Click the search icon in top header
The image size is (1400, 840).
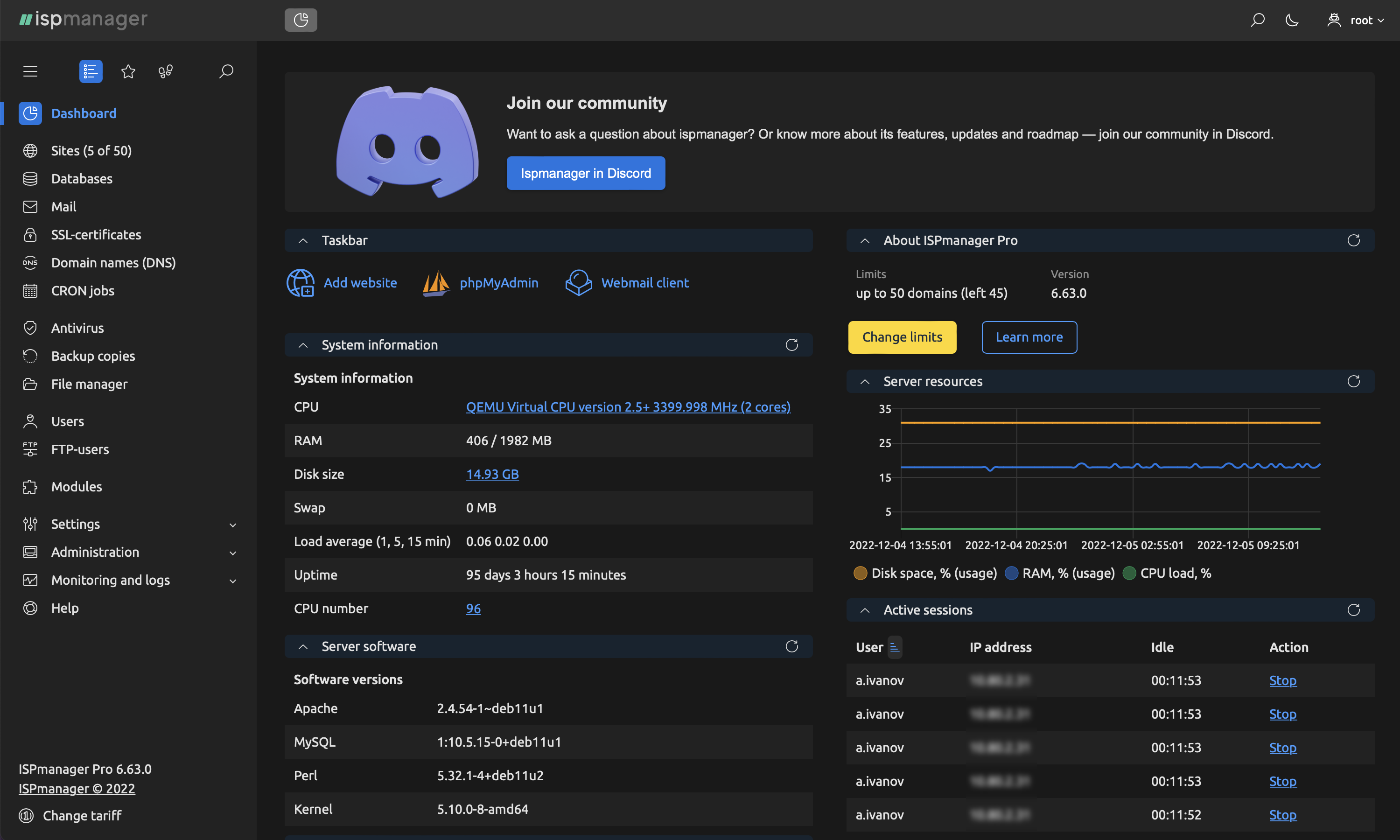(1257, 21)
